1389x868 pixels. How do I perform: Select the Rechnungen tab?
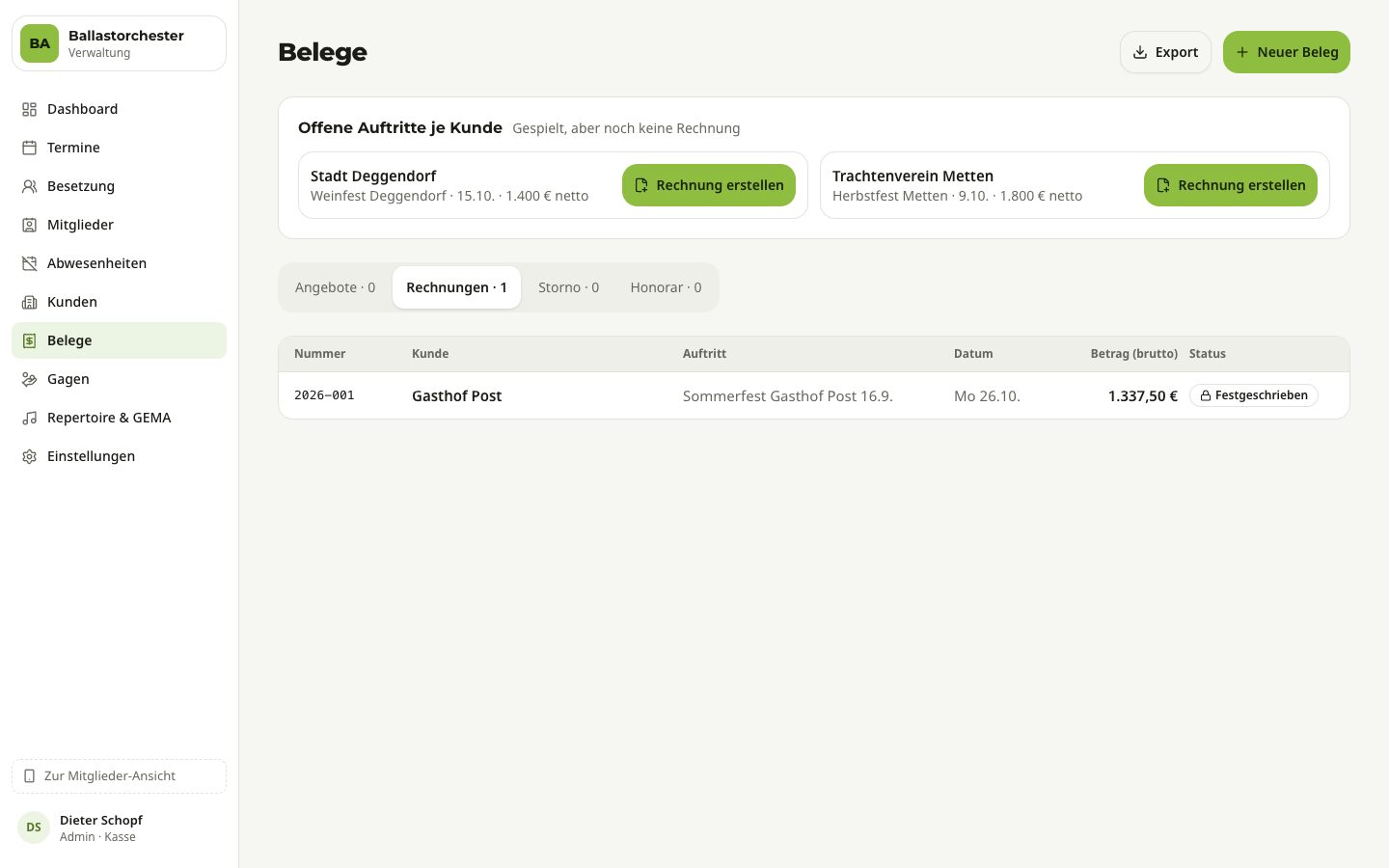[x=456, y=287]
